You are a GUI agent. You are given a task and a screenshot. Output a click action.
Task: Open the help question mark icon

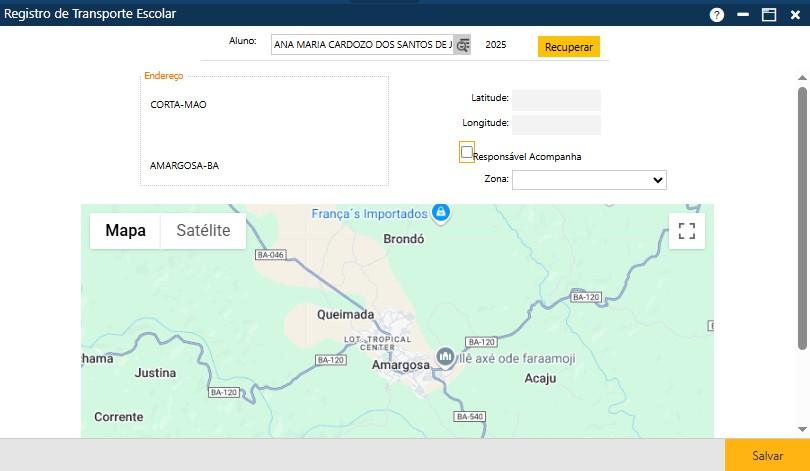[717, 15]
